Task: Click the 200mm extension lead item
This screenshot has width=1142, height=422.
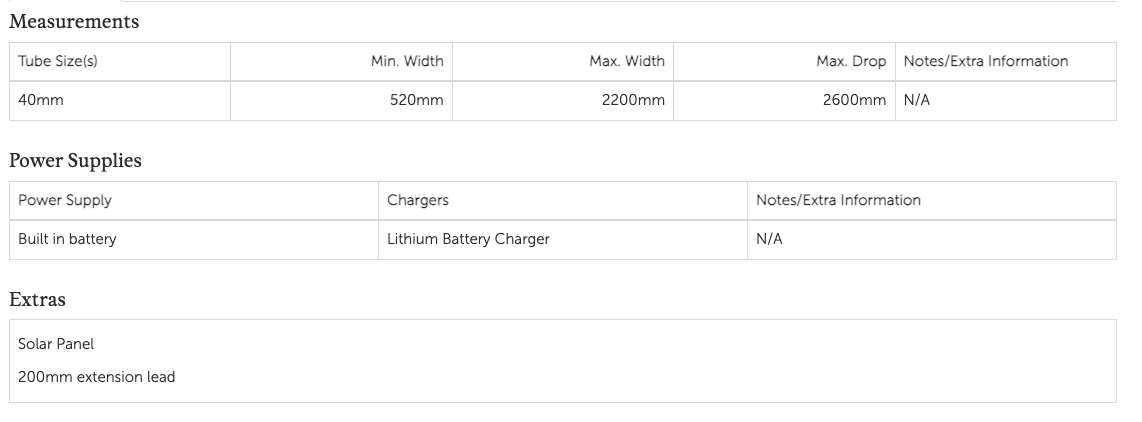Action: pos(96,377)
